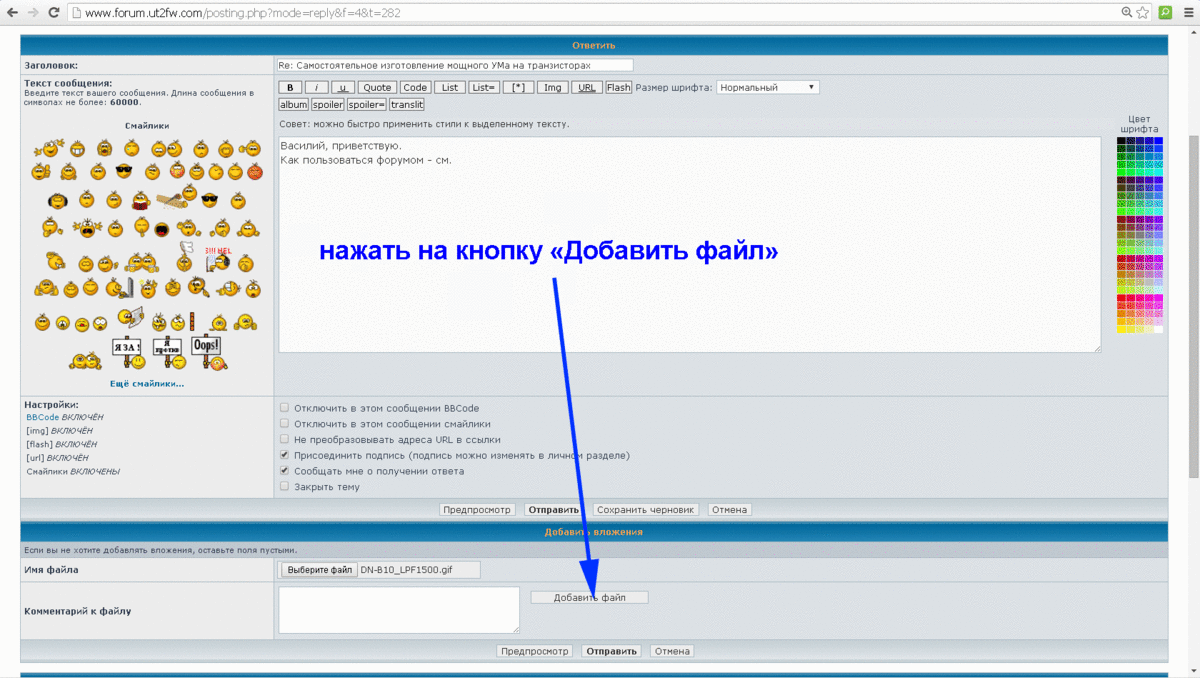Insert the Quote BBCode tag
This screenshot has height=678, width=1200.
tap(377, 88)
